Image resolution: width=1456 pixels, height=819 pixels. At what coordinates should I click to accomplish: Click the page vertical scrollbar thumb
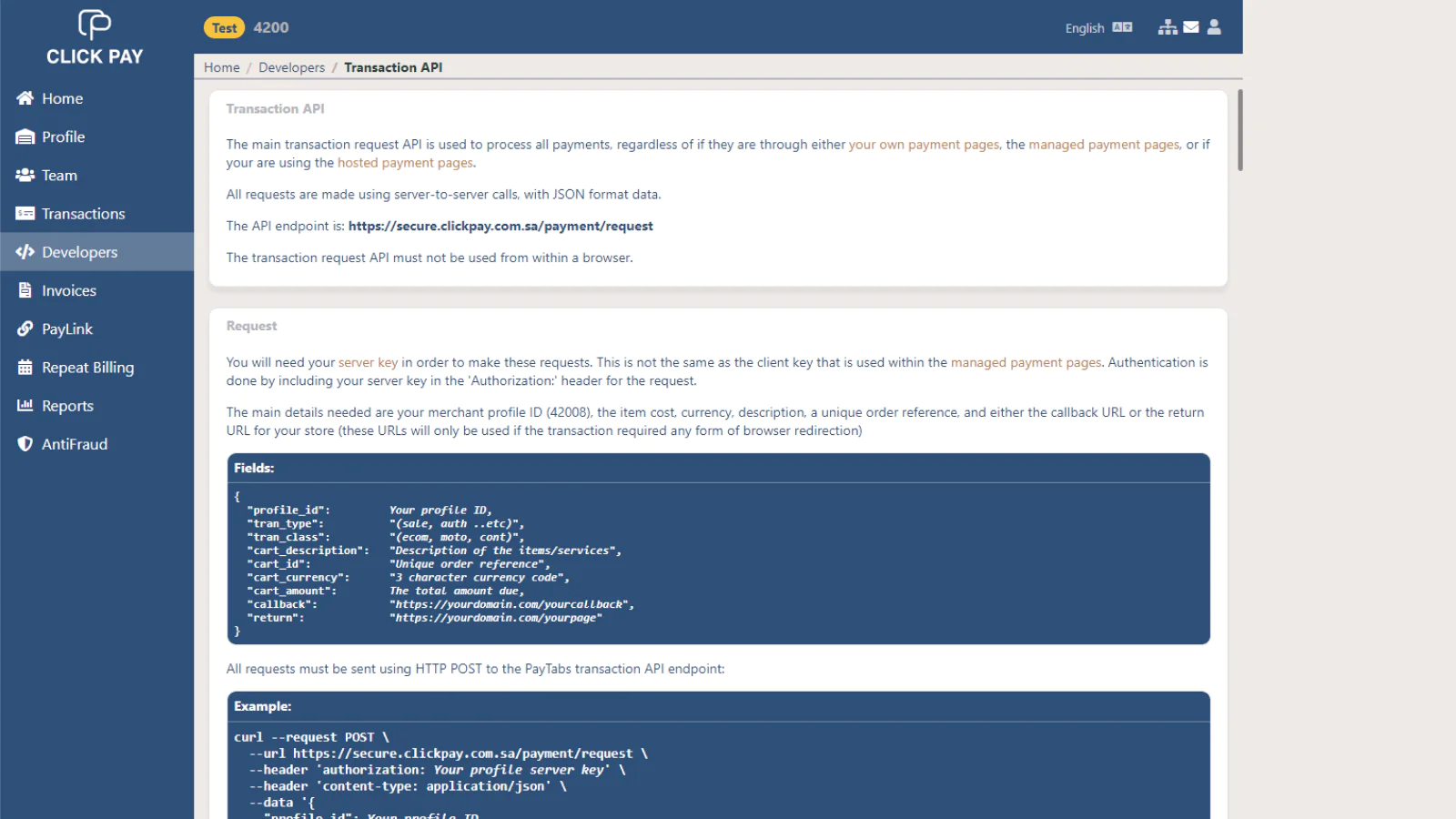pos(1239,130)
